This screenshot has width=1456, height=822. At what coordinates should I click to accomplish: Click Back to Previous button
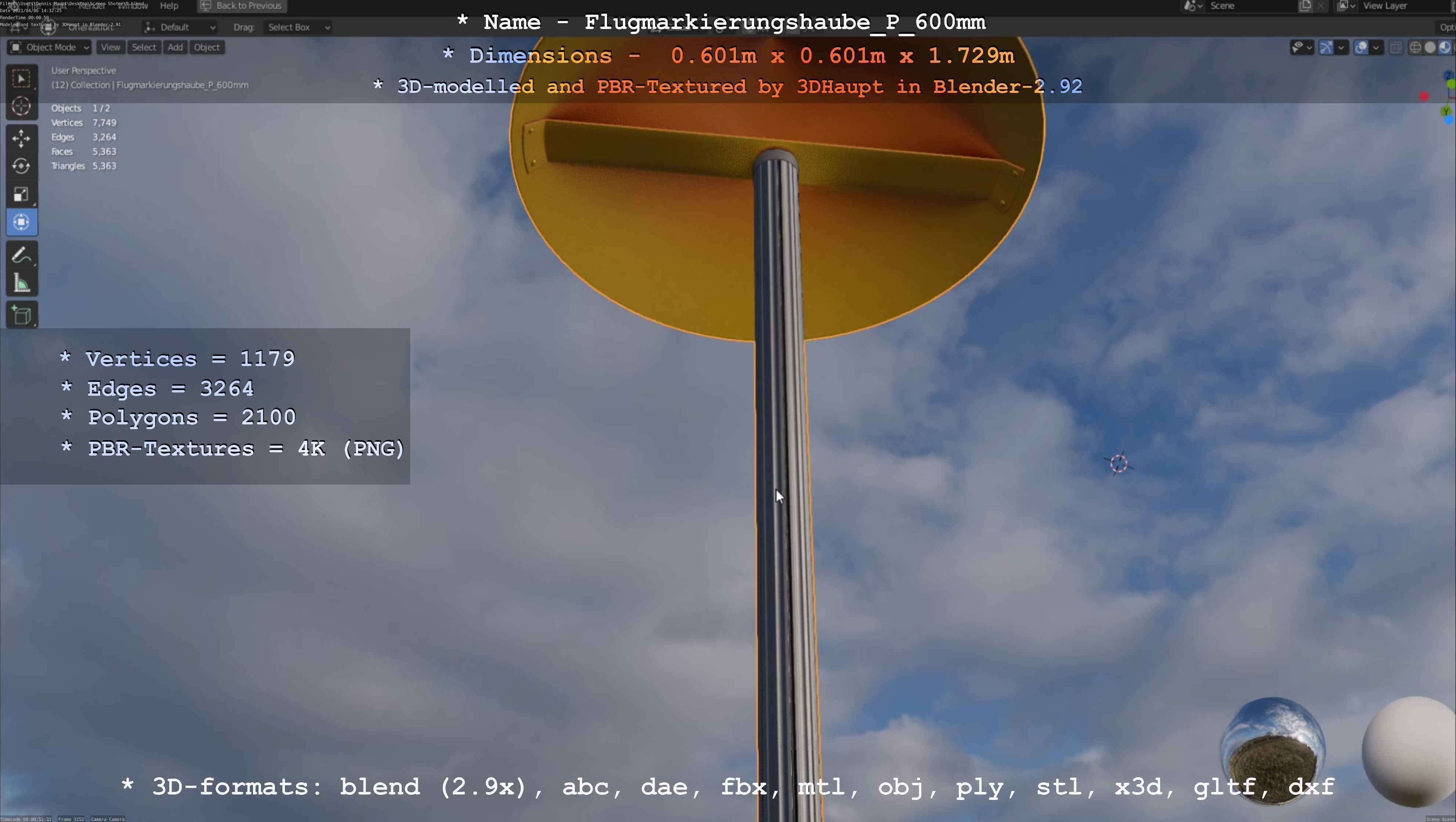tap(241, 6)
